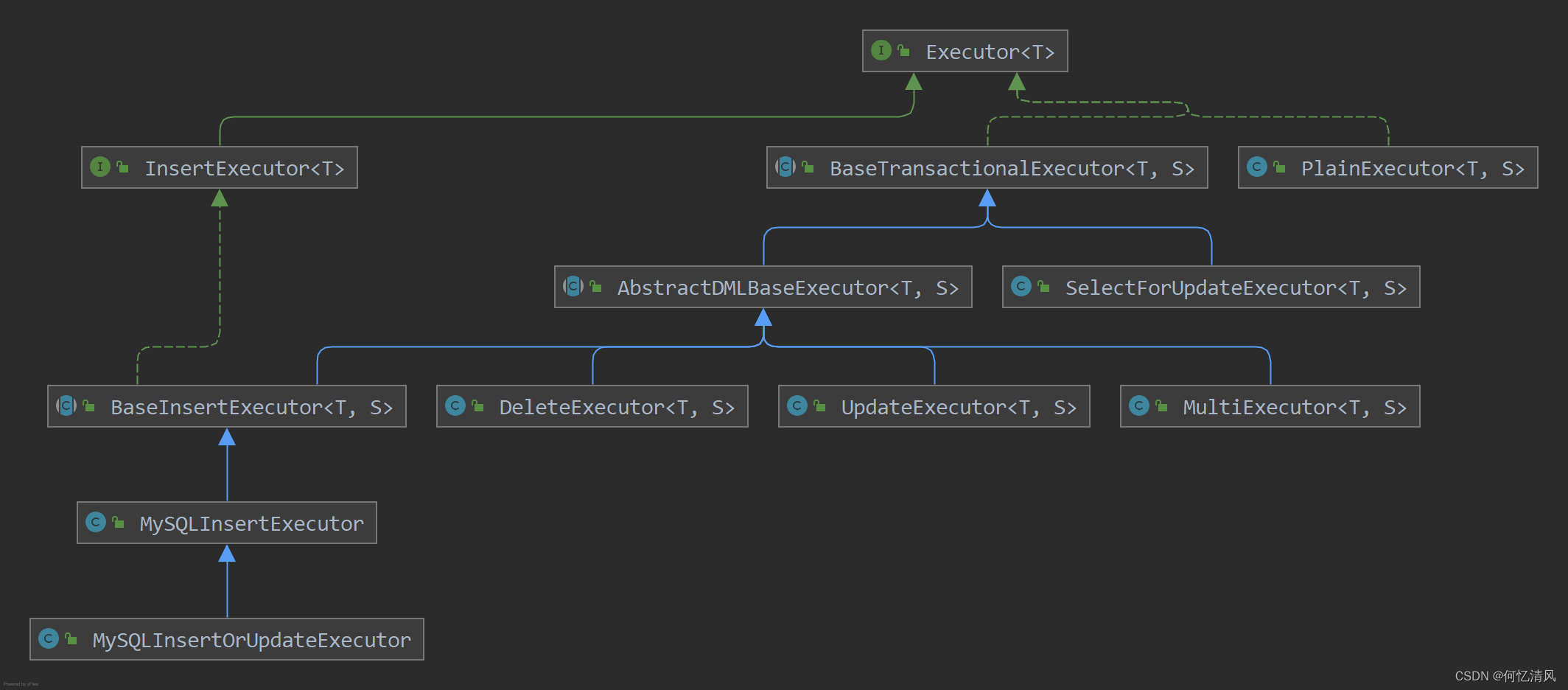This screenshot has height=690, width=1568.
Task: Click the public lock icon on SelectForUpdateExecutor
Action: click(x=1043, y=287)
